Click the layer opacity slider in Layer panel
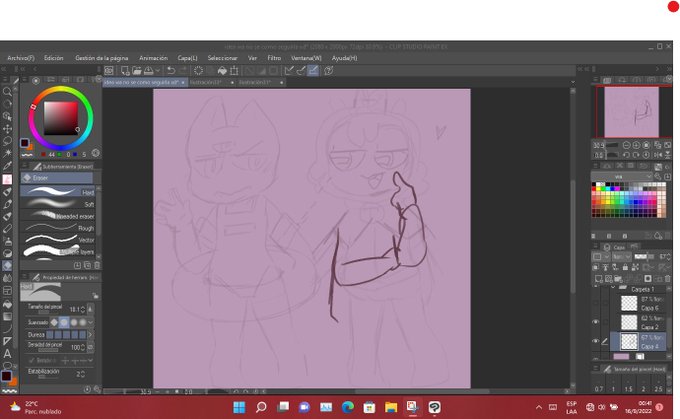The width and height of the screenshot is (680, 419). click(646, 257)
